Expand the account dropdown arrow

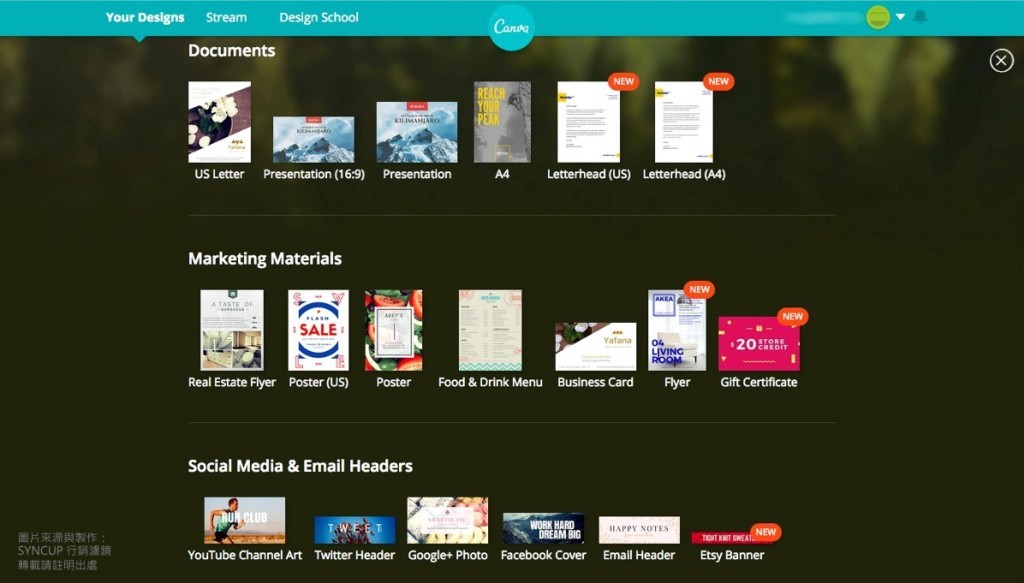coord(900,17)
